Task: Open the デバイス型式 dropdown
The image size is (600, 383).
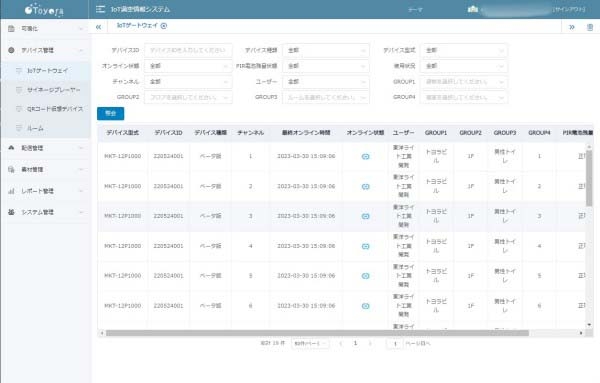Action: click(x=464, y=50)
